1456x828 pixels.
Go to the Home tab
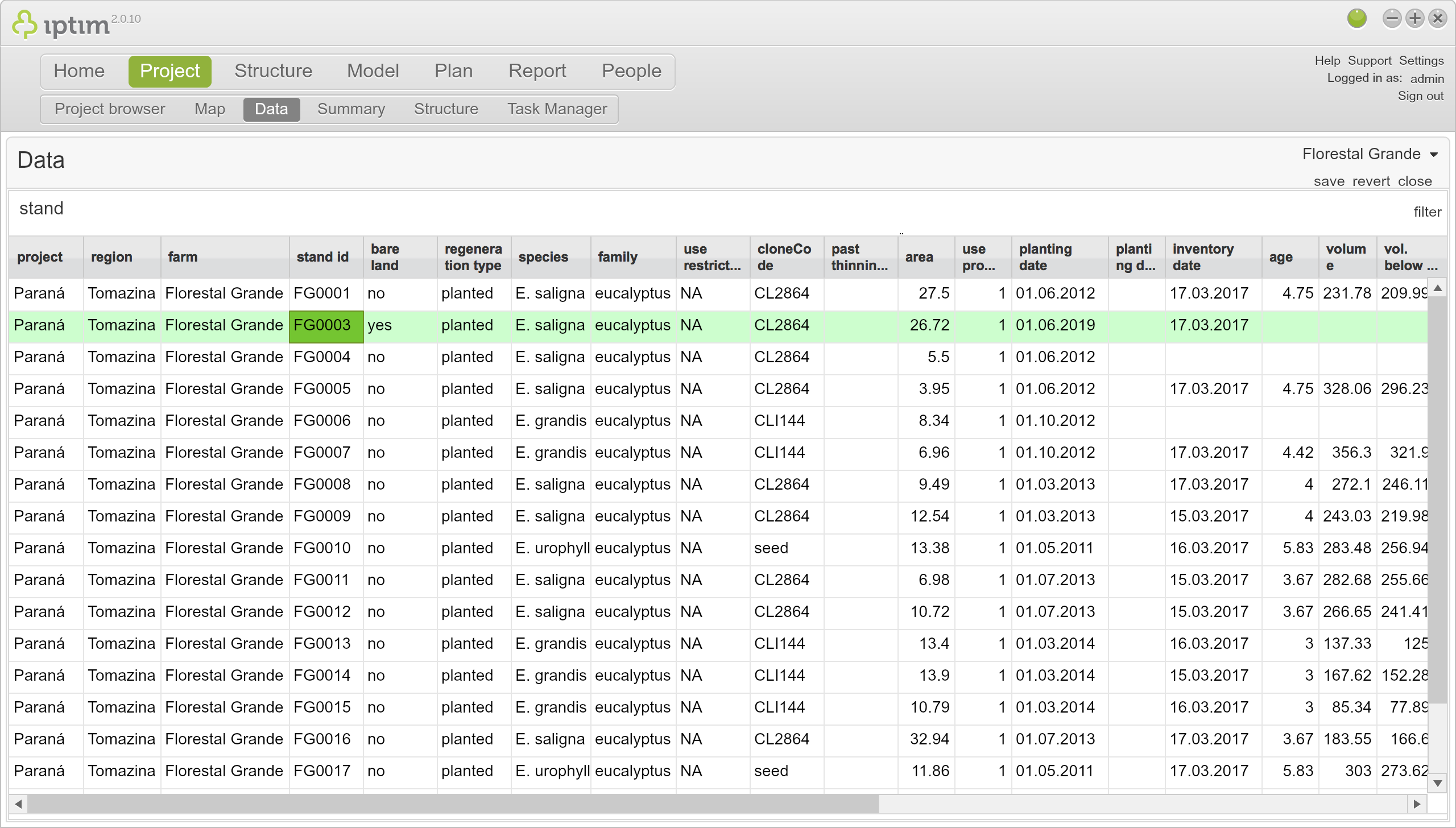[x=79, y=71]
